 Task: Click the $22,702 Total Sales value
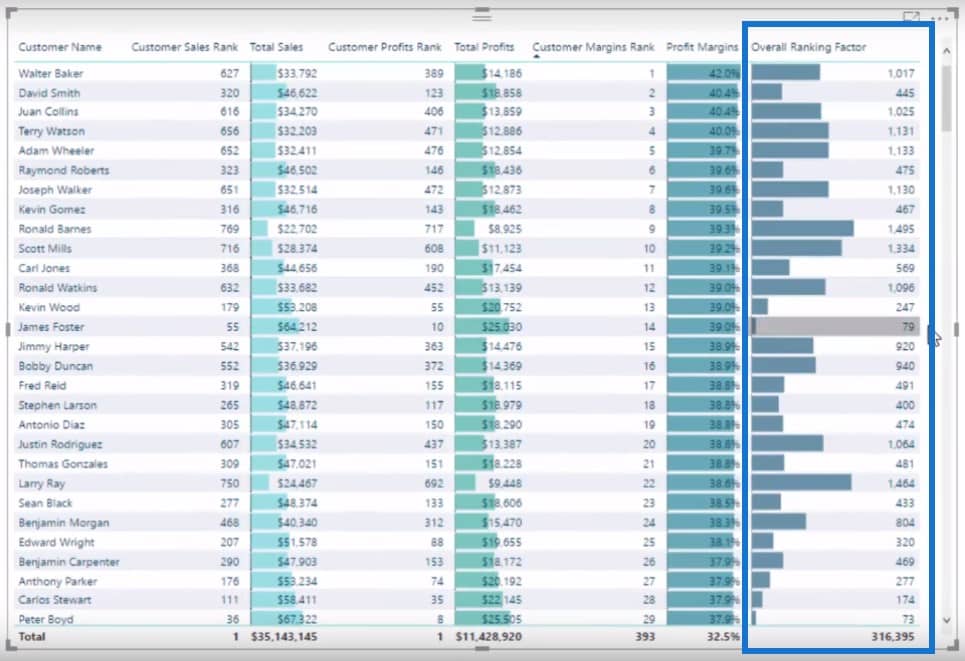(x=297, y=229)
